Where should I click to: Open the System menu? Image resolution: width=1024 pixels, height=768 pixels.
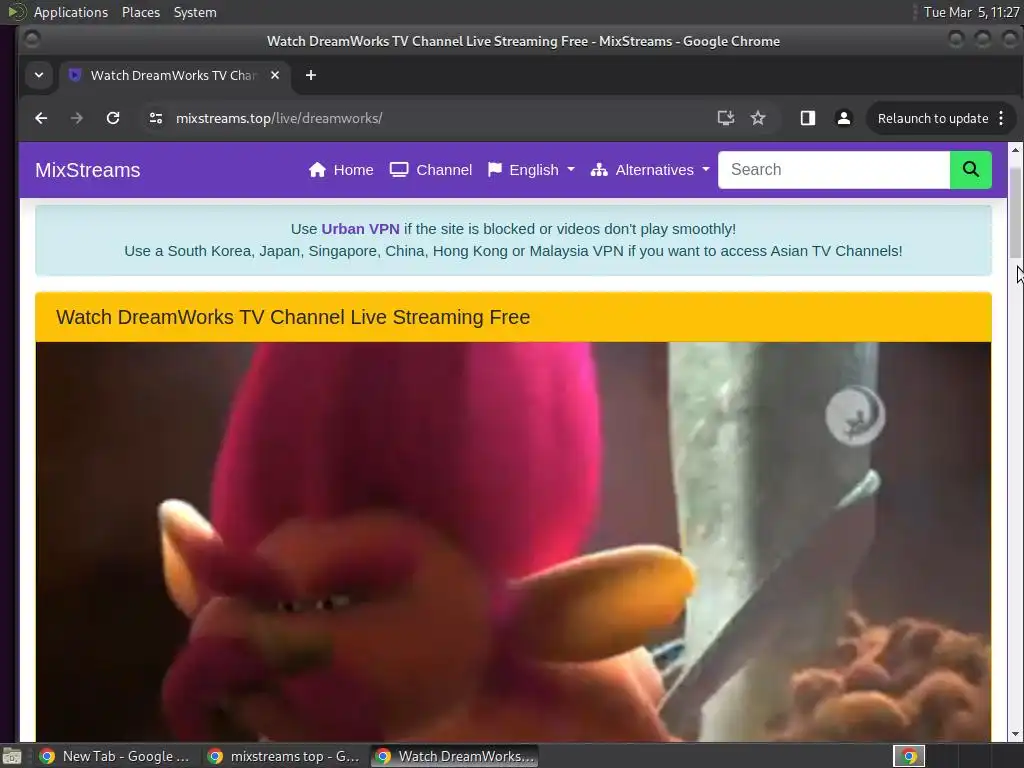coord(195,12)
